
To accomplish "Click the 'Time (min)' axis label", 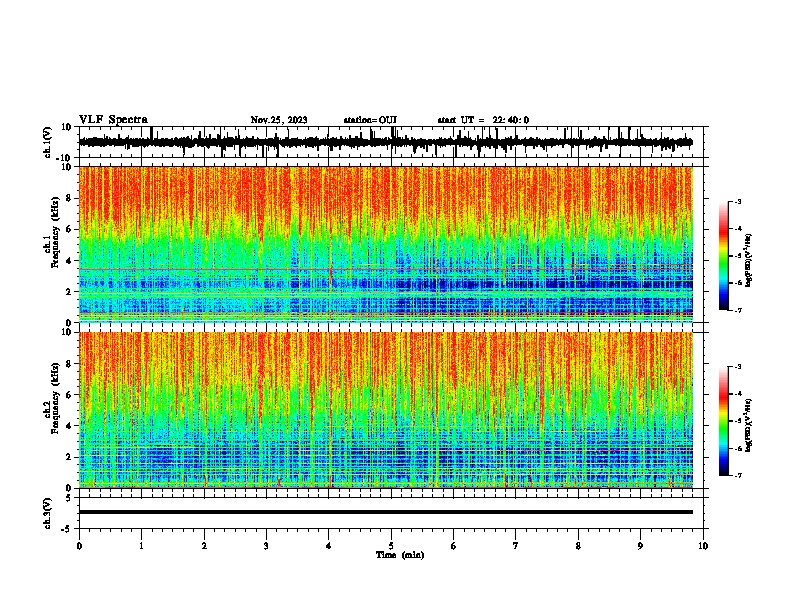I will coord(400,555).
